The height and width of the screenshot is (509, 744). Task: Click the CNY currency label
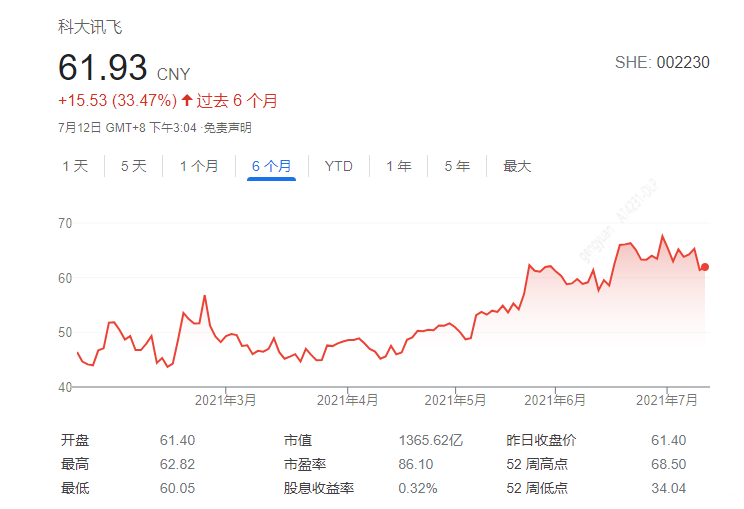(173, 74)
